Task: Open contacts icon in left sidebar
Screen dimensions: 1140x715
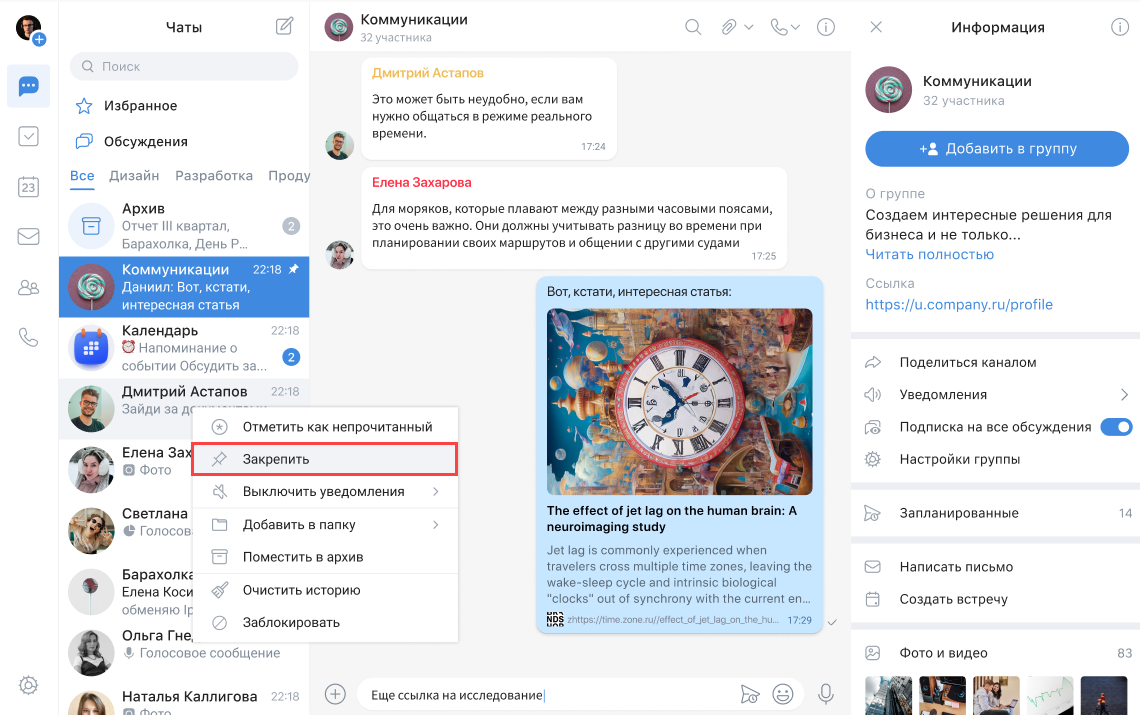Action: pos(28,288)
